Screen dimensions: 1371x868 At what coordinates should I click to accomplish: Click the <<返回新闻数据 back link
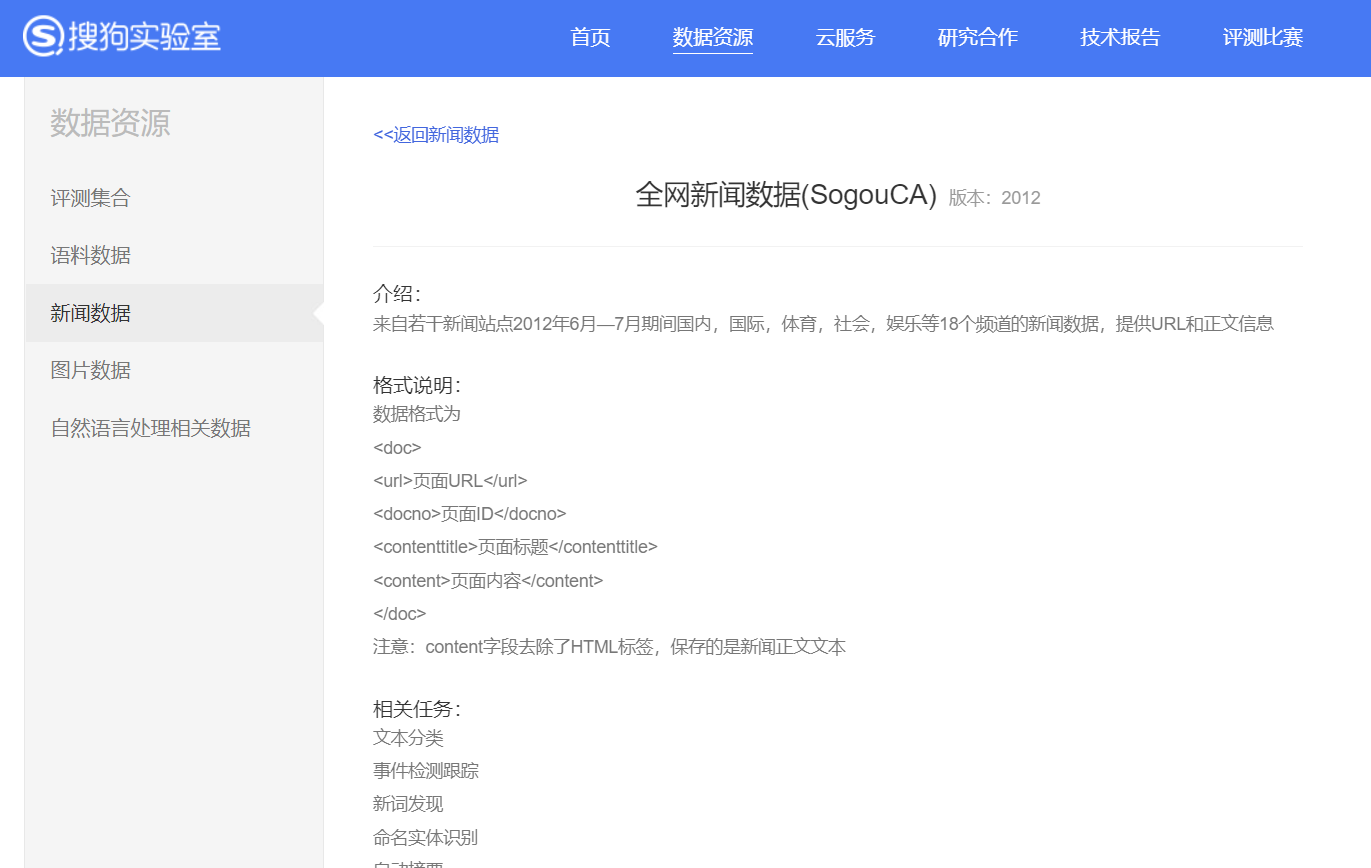pos(436,135)
